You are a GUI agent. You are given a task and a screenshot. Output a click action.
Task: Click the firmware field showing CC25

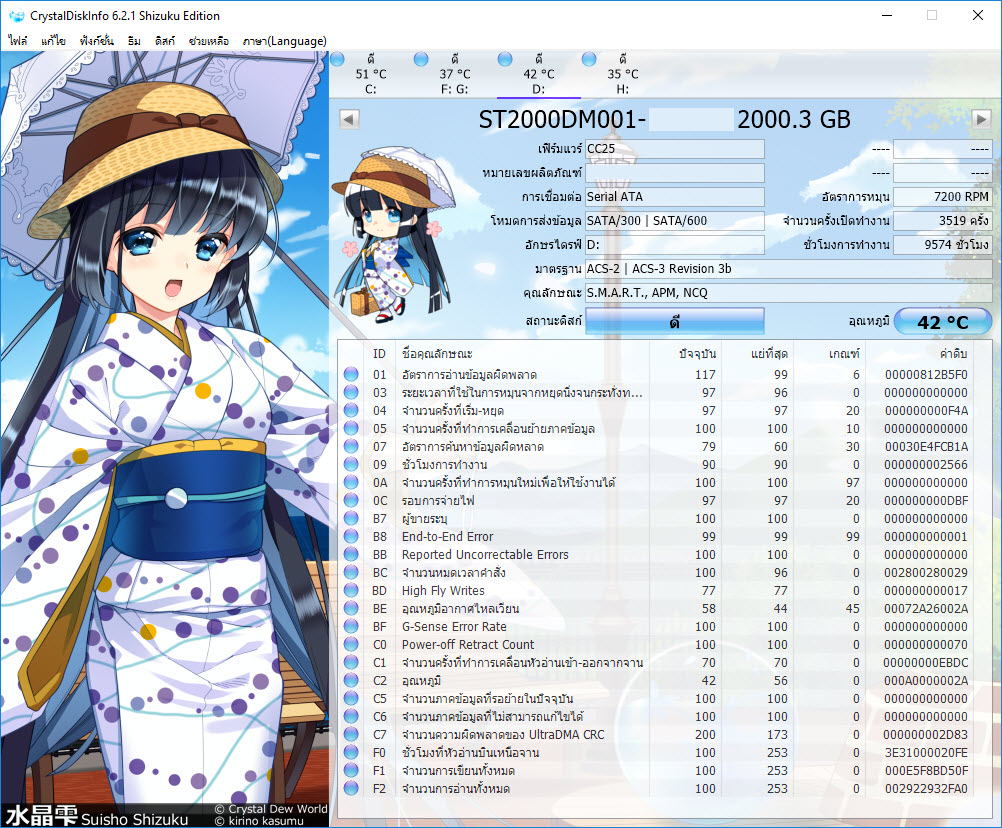(674, 149)
